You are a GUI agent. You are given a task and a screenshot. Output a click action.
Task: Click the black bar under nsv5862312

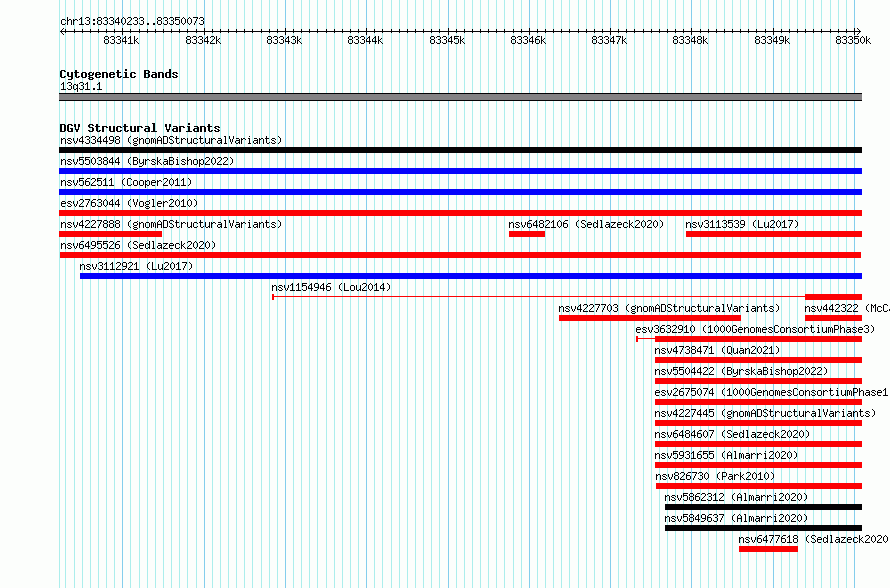click(763, 507)
